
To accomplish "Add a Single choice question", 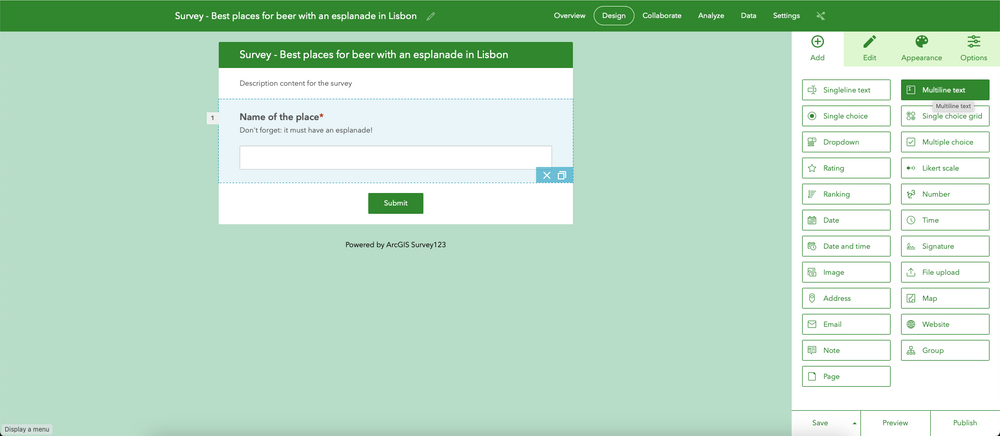I will coord(845,116).
